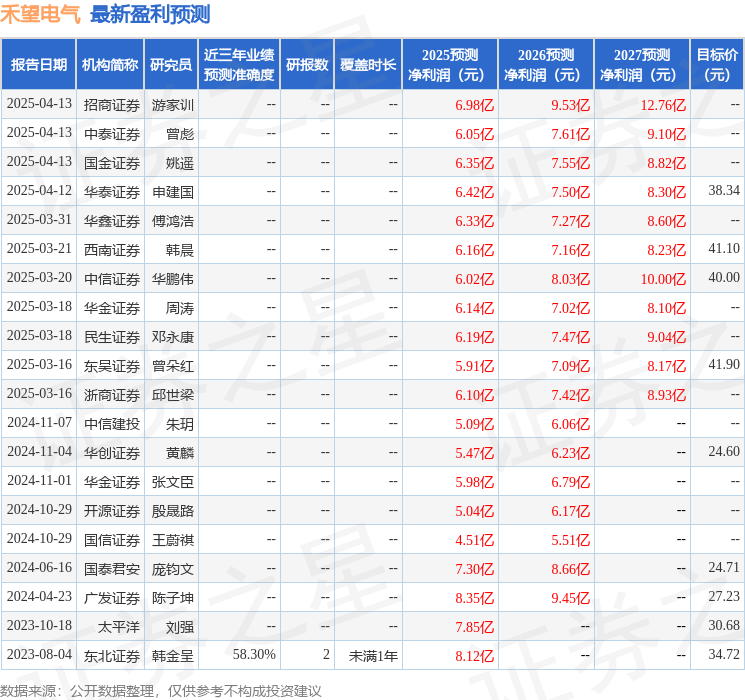Select the 2027预测净利润 column header
The width and height of the screenshot is (745, 700).
[642, 64]
